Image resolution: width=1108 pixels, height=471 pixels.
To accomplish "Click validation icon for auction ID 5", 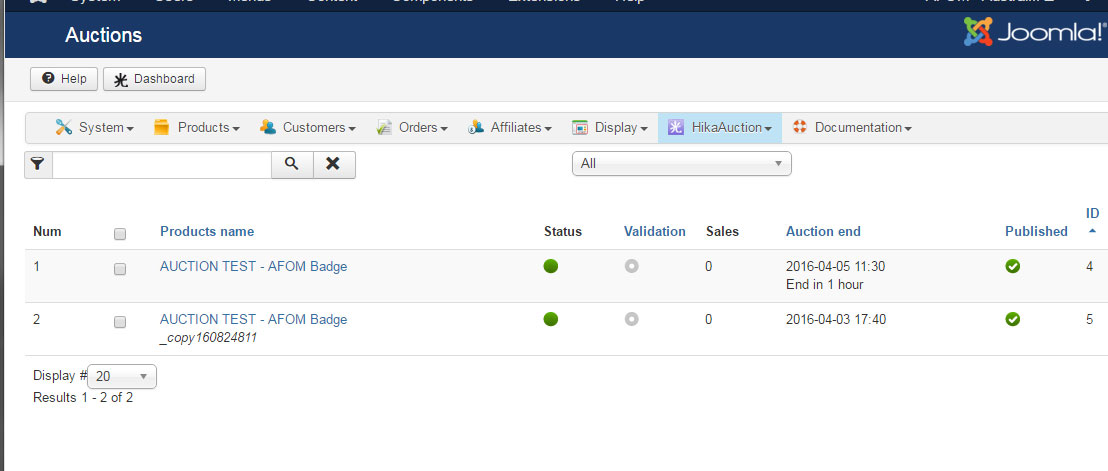I will [632, 319].
